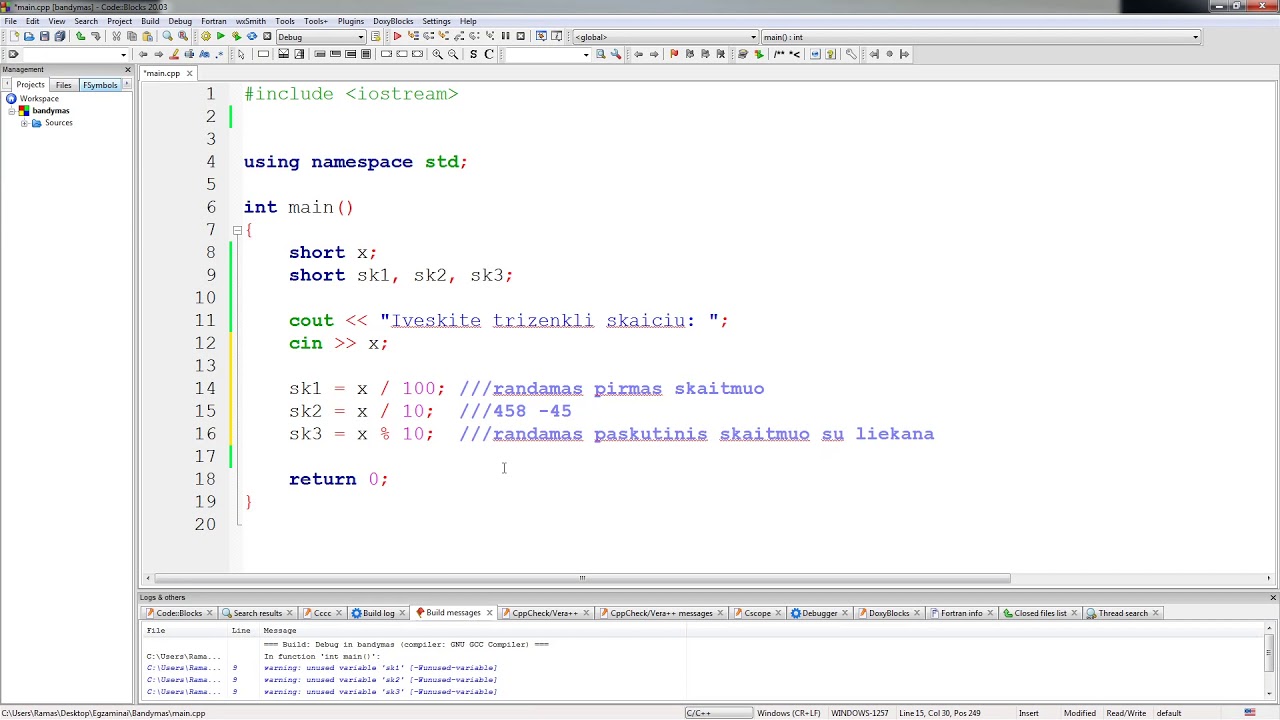Click the Open file icon

click(x=29, y=36)
